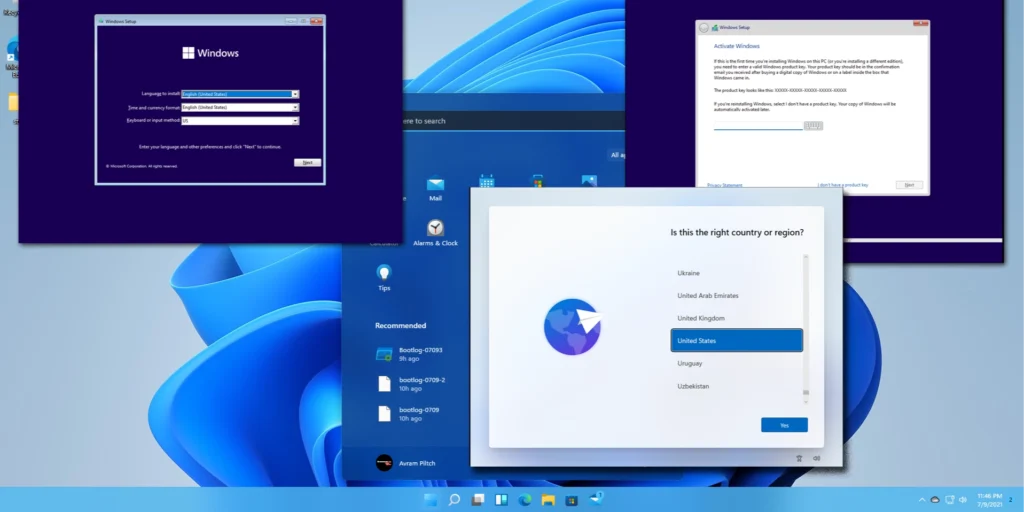Screen dimensions: 1024x512
Task: Click the volume speaker icon in system tray
Action: [963, 500]
